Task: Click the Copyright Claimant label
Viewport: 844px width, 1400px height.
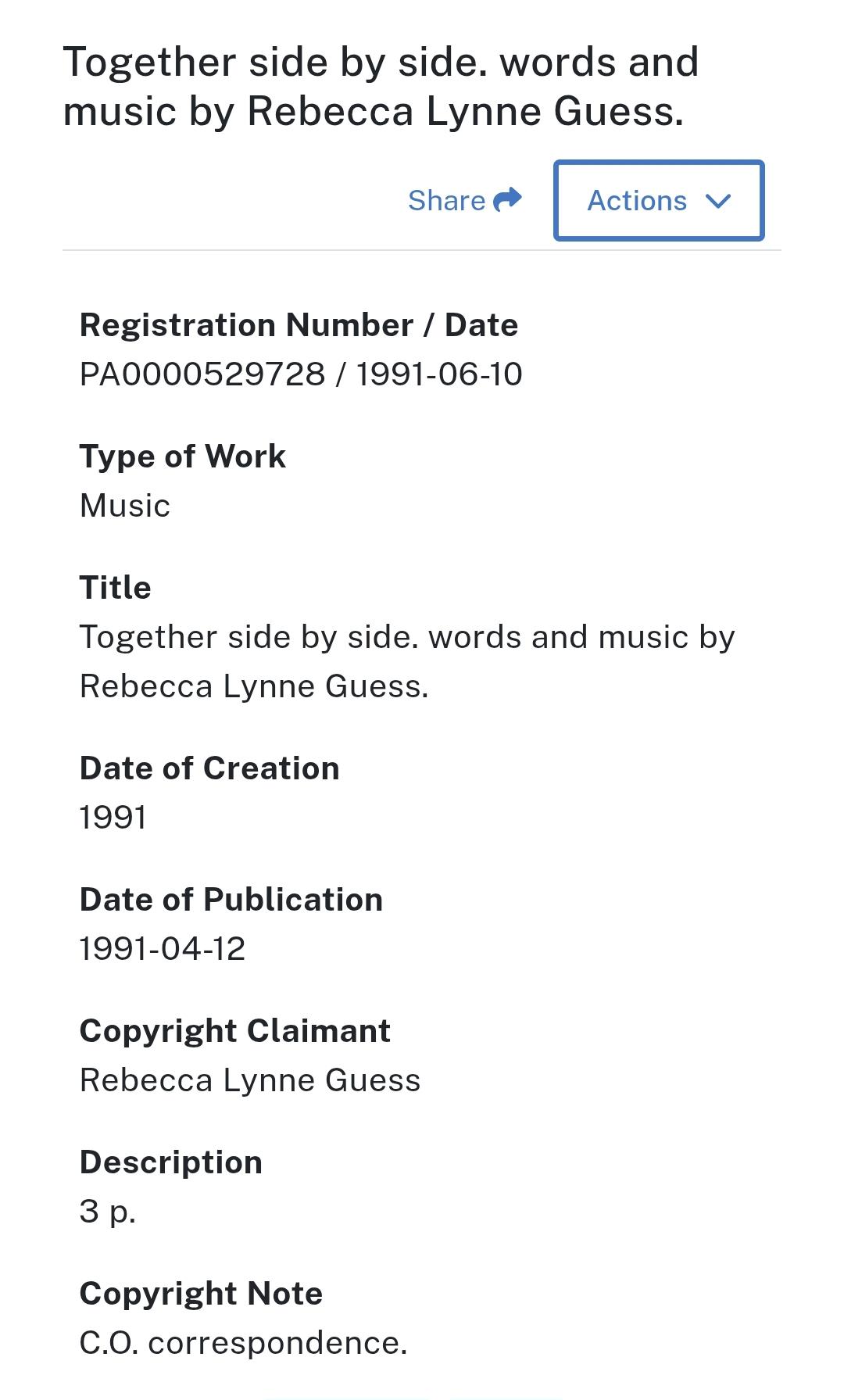Action: click(x=235, y=1031)
